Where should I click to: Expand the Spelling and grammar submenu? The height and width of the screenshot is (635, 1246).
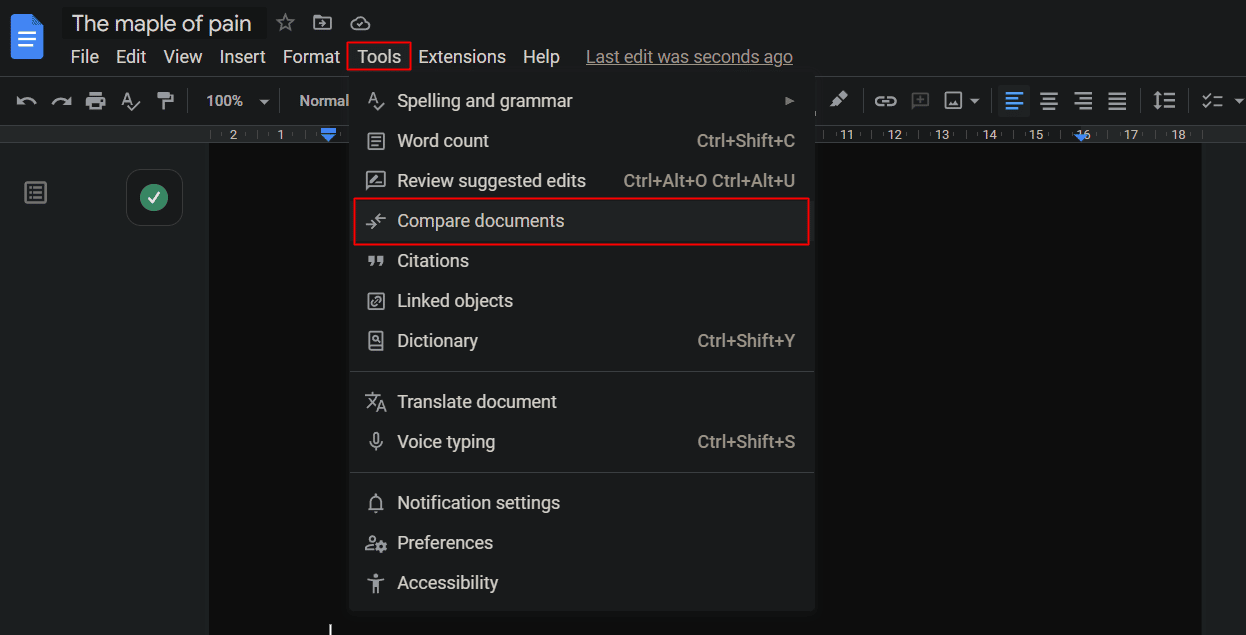582,101
